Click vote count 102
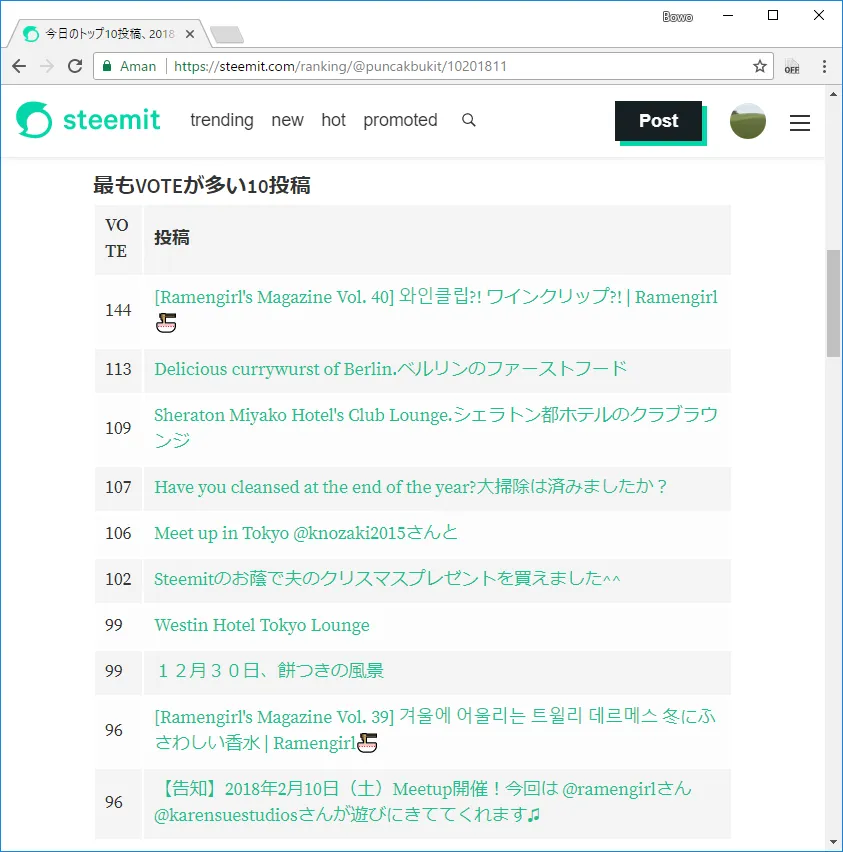Screen dimensions: 843x852 pyautogui.click(x=118, y=579)
